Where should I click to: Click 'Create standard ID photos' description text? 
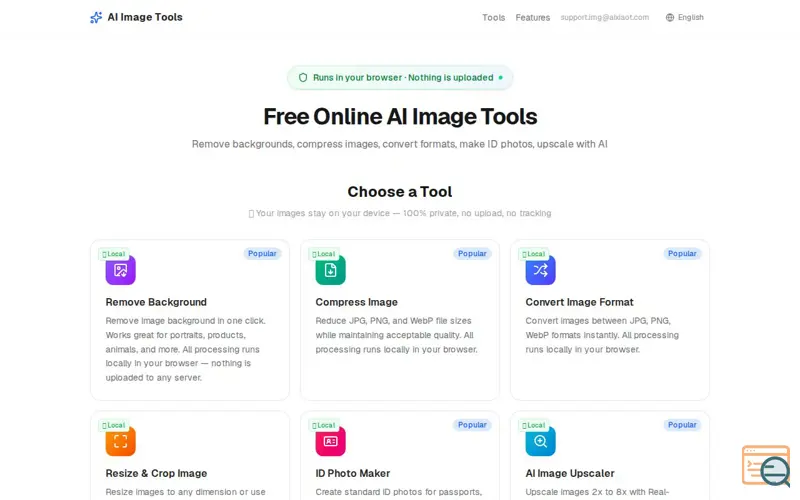tap(398, 492)
